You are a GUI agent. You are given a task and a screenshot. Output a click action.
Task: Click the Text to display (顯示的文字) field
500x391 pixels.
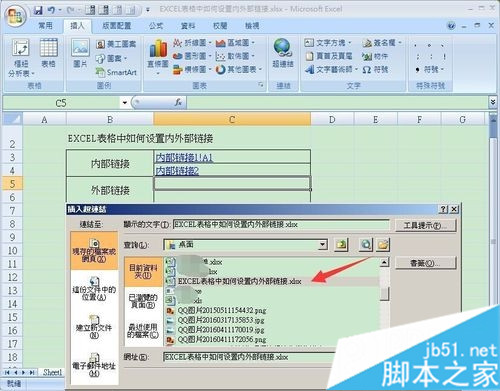[281, 225]
